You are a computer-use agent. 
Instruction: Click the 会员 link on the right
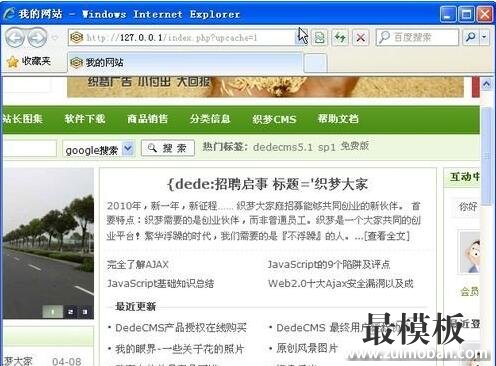[469, 292]
